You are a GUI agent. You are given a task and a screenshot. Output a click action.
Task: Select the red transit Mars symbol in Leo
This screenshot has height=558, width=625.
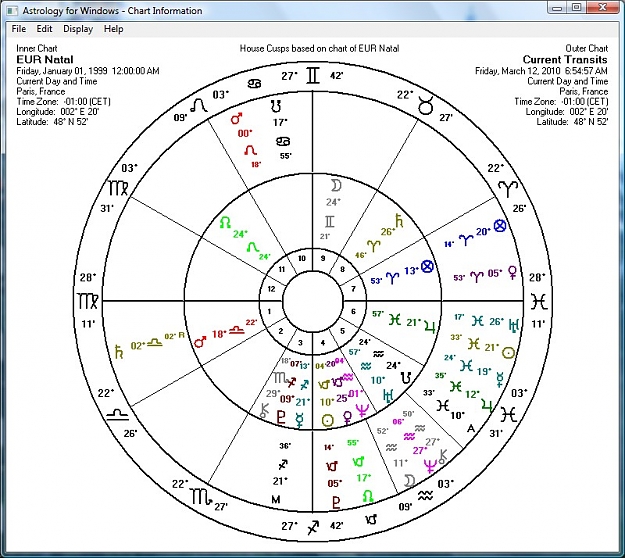pyautogui.click(x=237, y=119)
